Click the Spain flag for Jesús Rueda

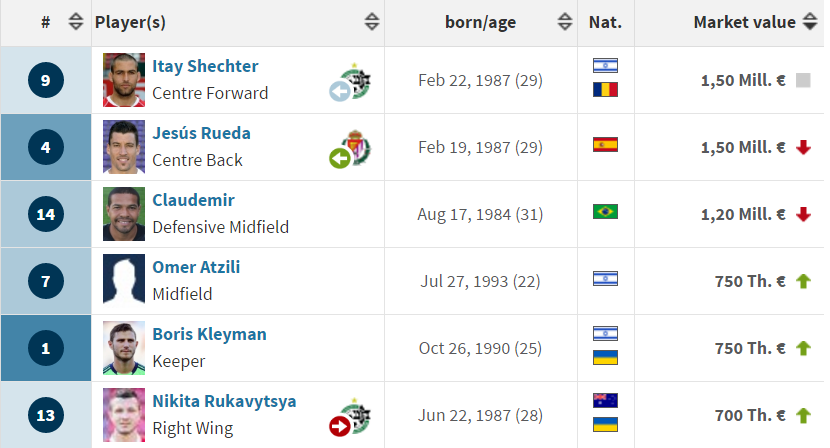coord(605,145)
